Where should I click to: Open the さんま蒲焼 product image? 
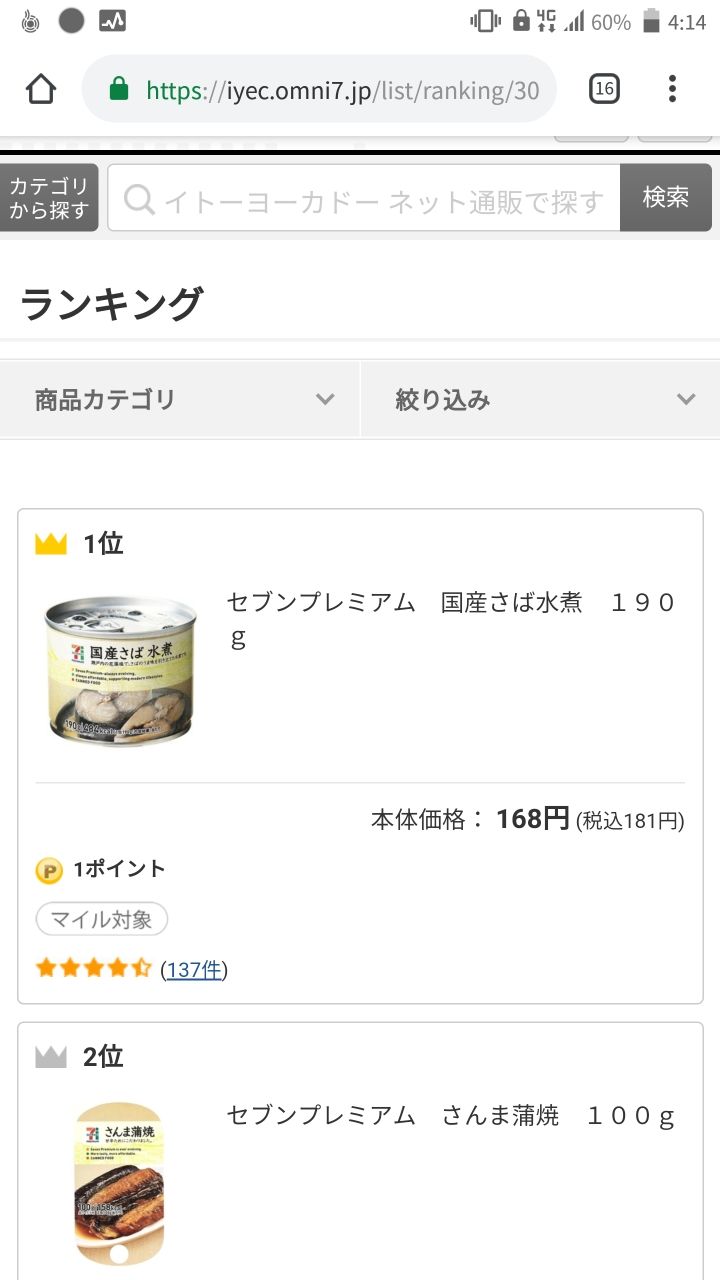click(120, 1183)
